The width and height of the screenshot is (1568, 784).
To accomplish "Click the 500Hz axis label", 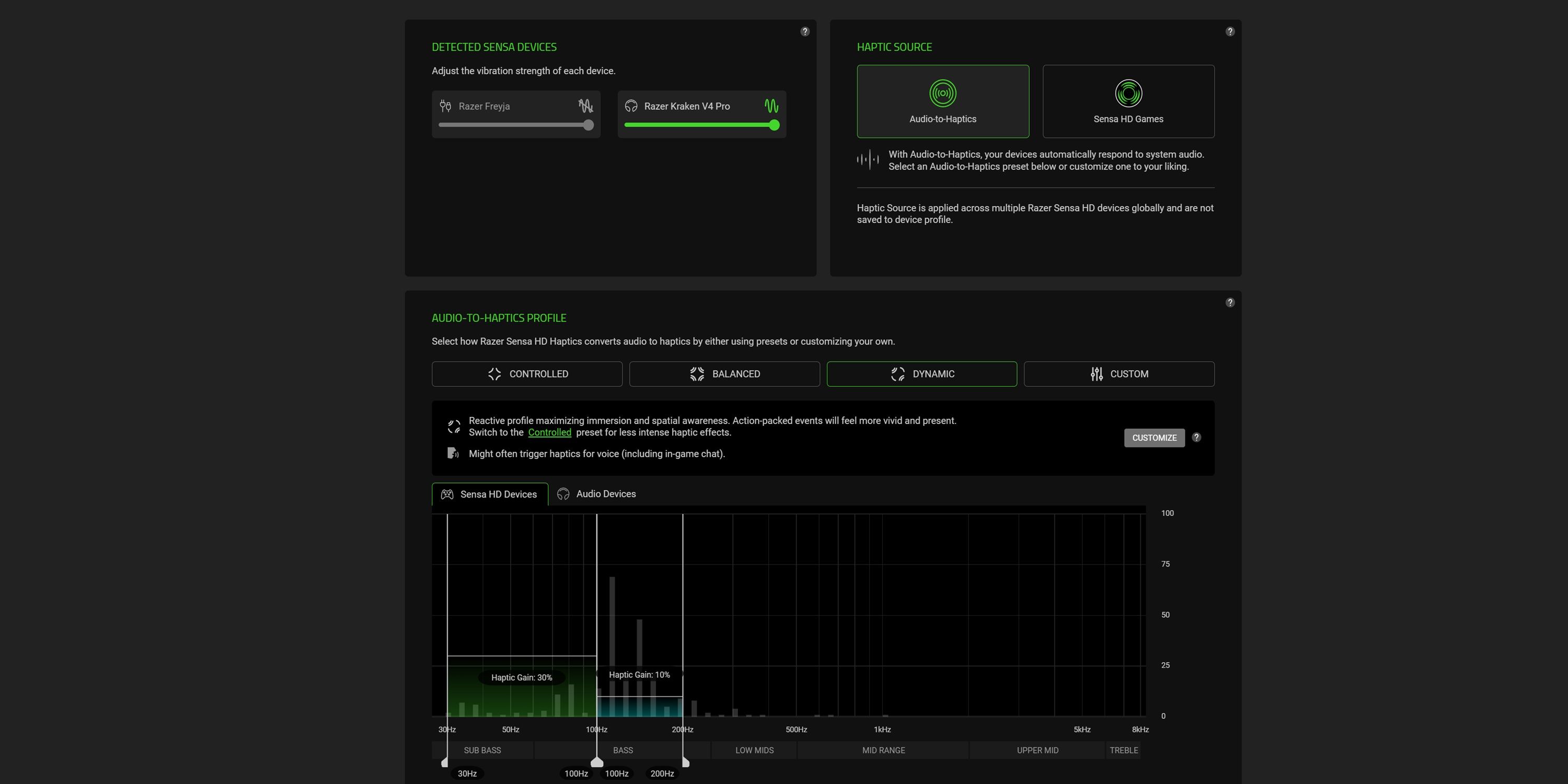I will pyautogui.click(x=796, y=729).
